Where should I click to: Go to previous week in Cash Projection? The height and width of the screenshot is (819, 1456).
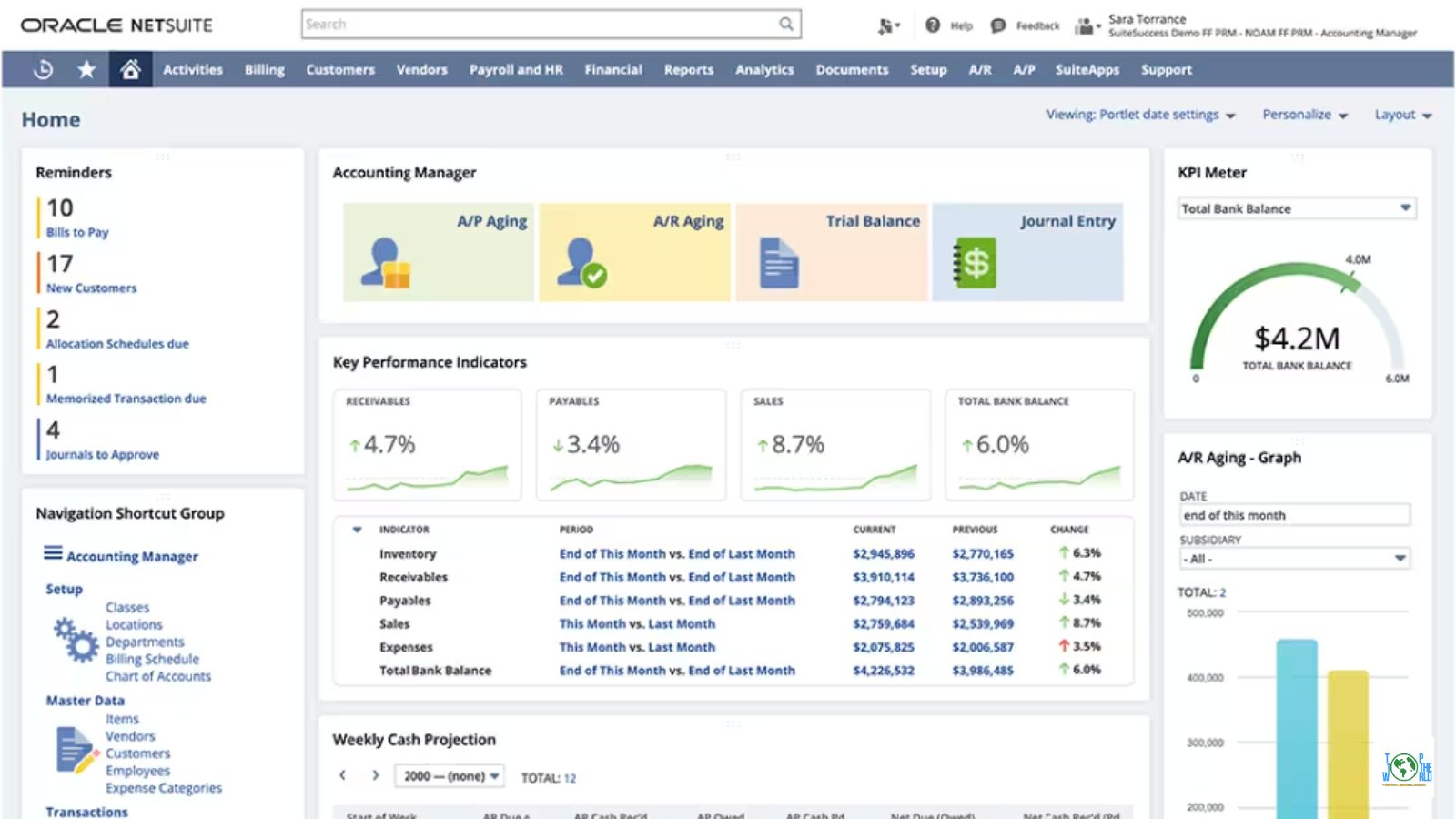(343, 775)
